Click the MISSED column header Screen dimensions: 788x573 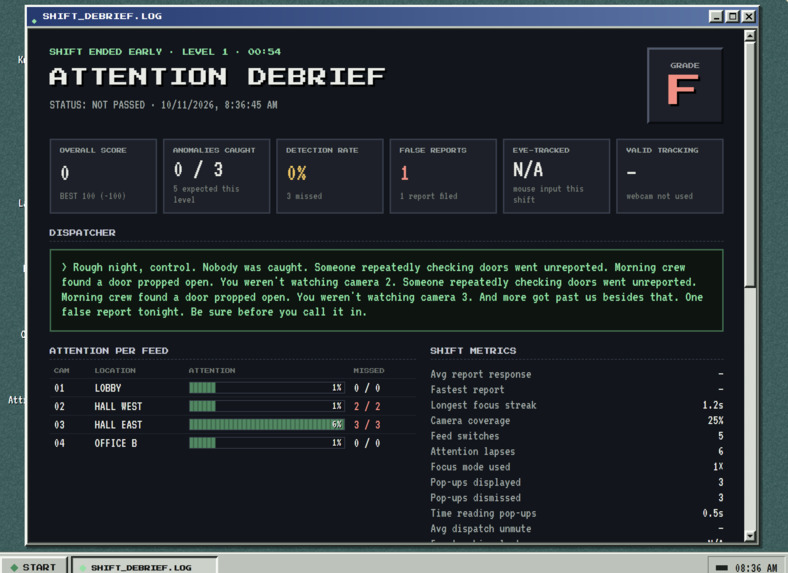click(x=368, y=370)
